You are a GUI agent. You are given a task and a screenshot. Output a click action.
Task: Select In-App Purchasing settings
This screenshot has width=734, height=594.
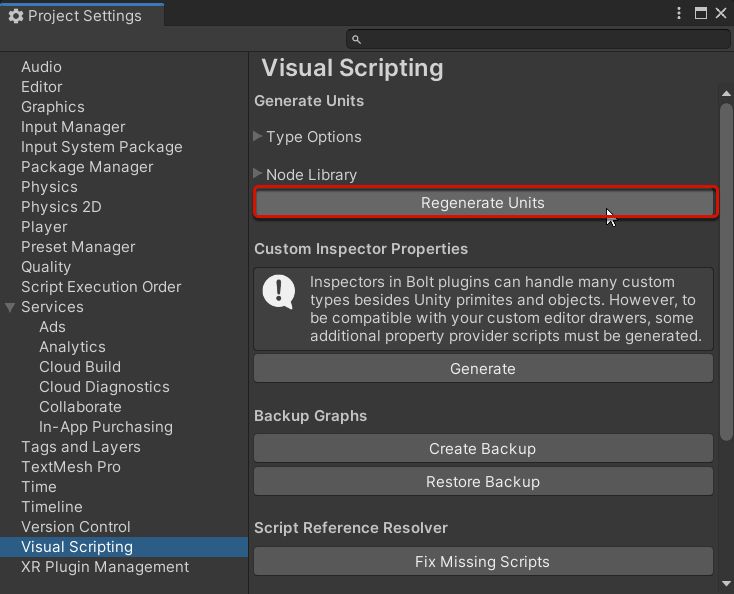106,427
